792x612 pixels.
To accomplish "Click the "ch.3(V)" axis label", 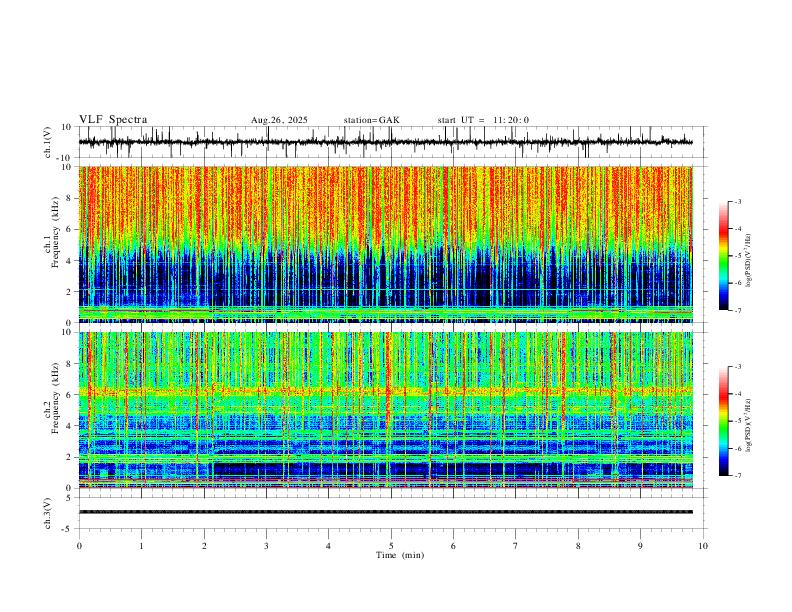I will 48,513.
